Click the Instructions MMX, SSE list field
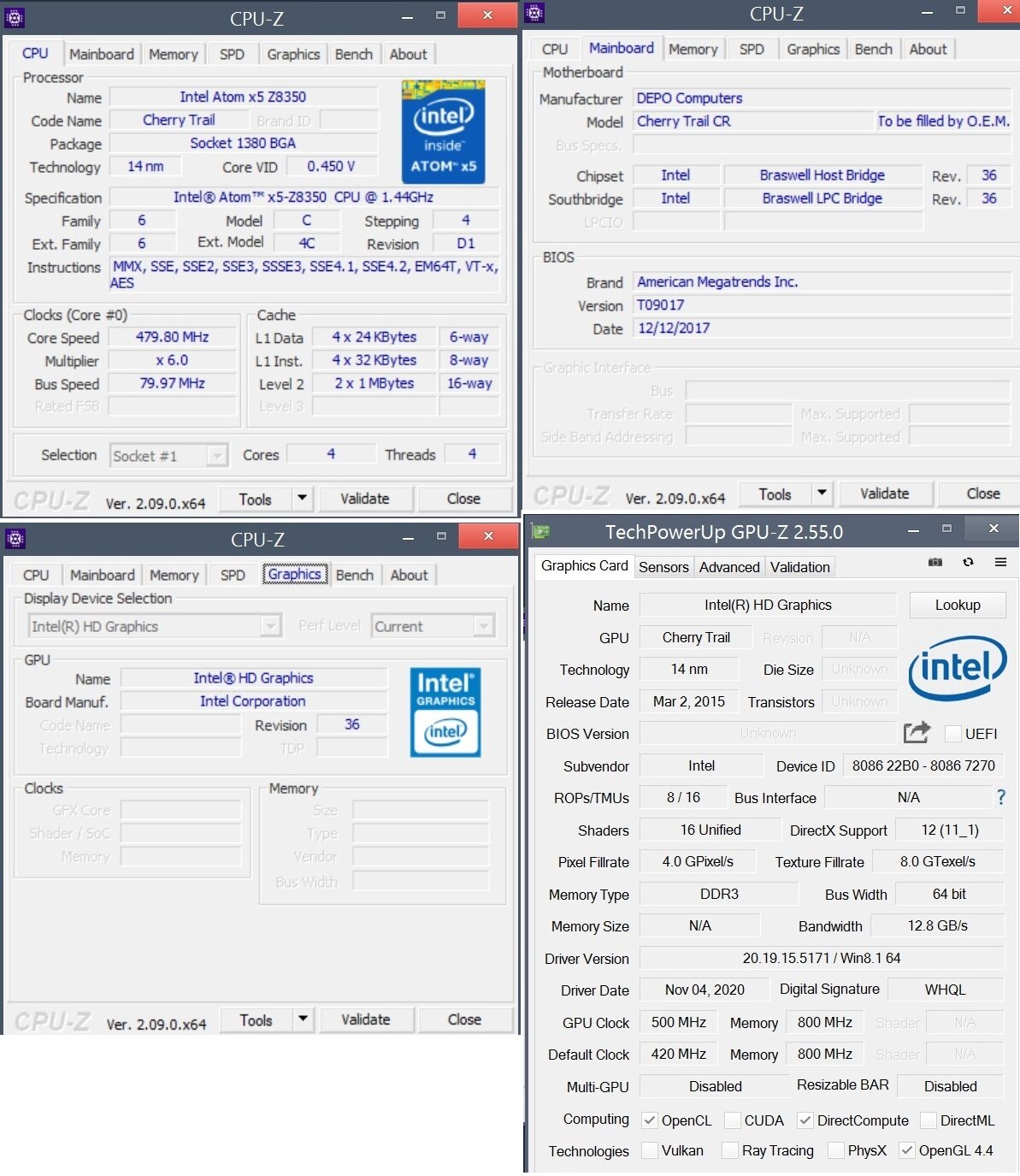 coord(304,275)
